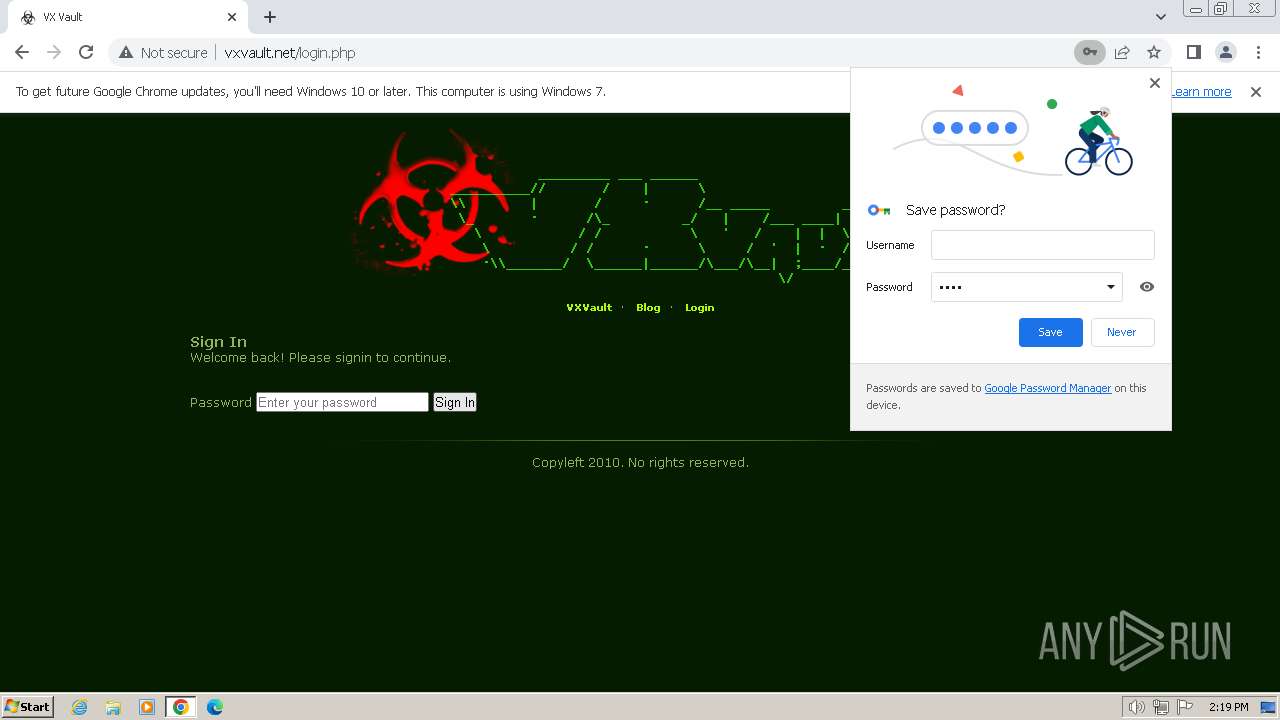Click the Copyleft 2010 footer text

coord(640,462)
